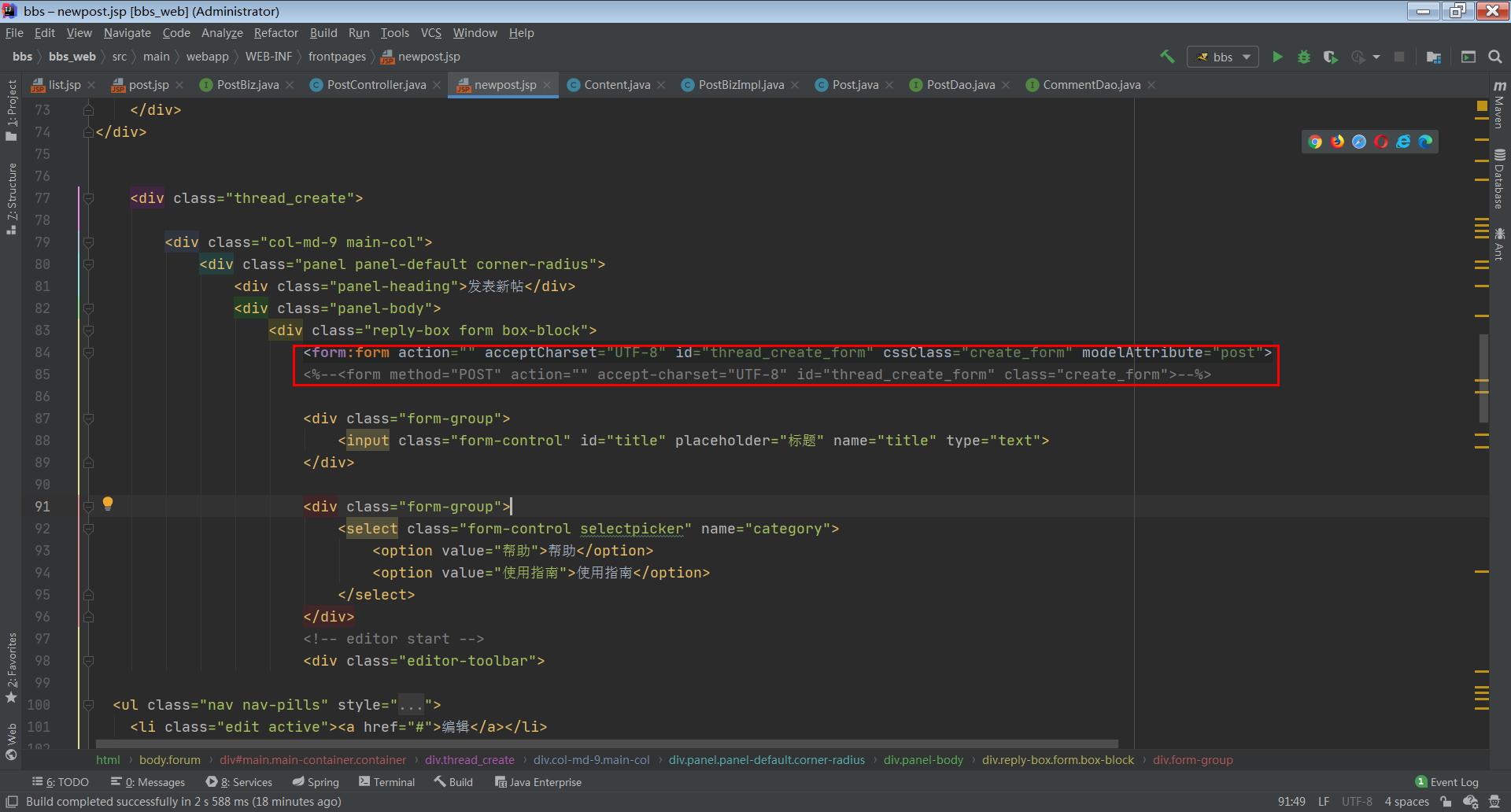Open Database tool window

pos(1500,179)
